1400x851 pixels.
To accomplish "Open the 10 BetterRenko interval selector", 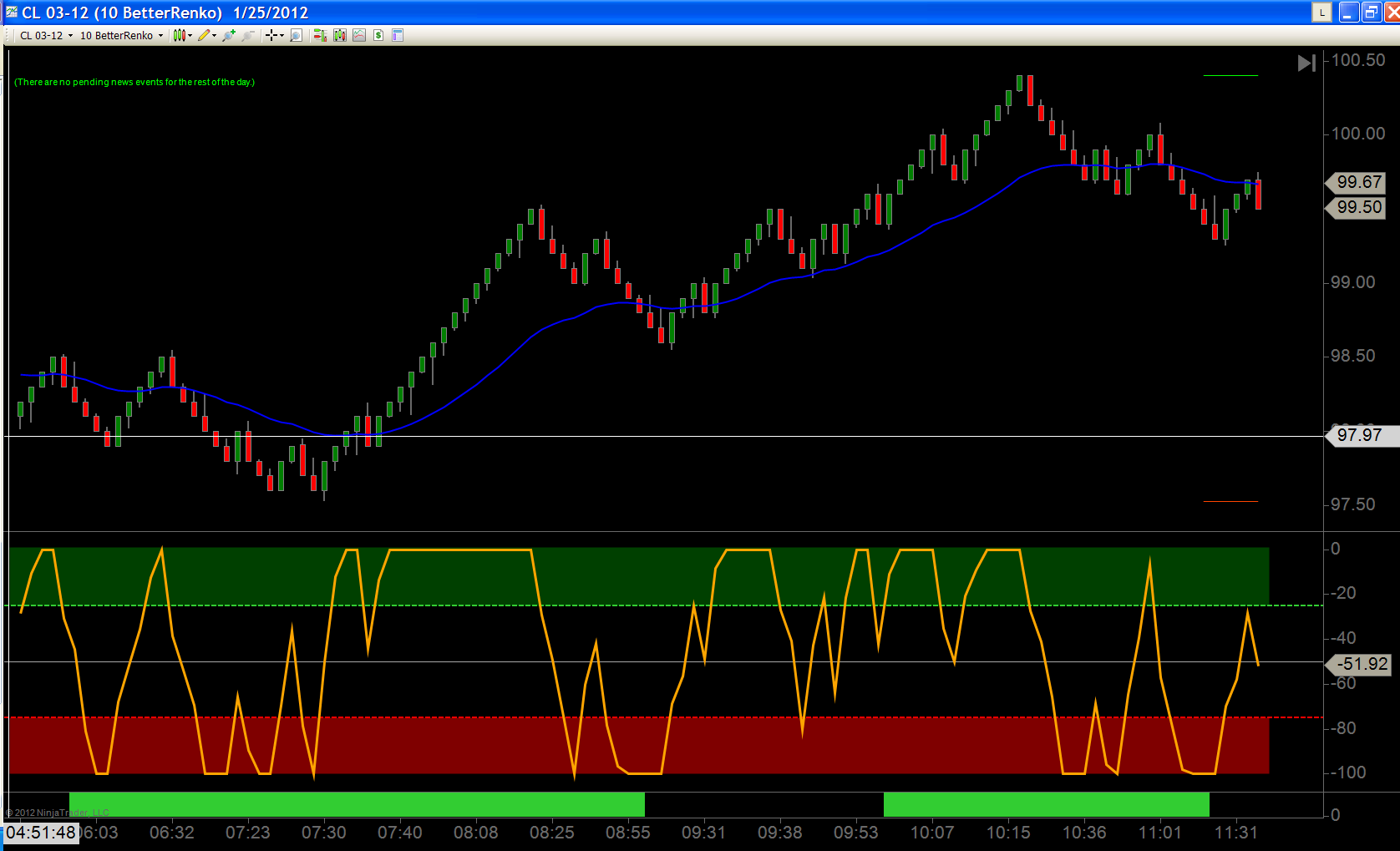I will point(121,35).
